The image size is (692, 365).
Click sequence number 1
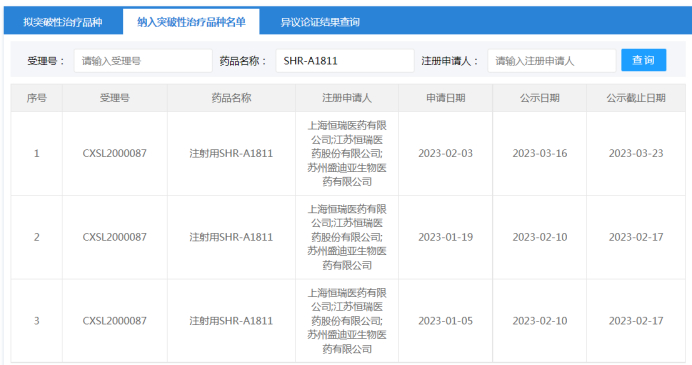coord(37,153)
